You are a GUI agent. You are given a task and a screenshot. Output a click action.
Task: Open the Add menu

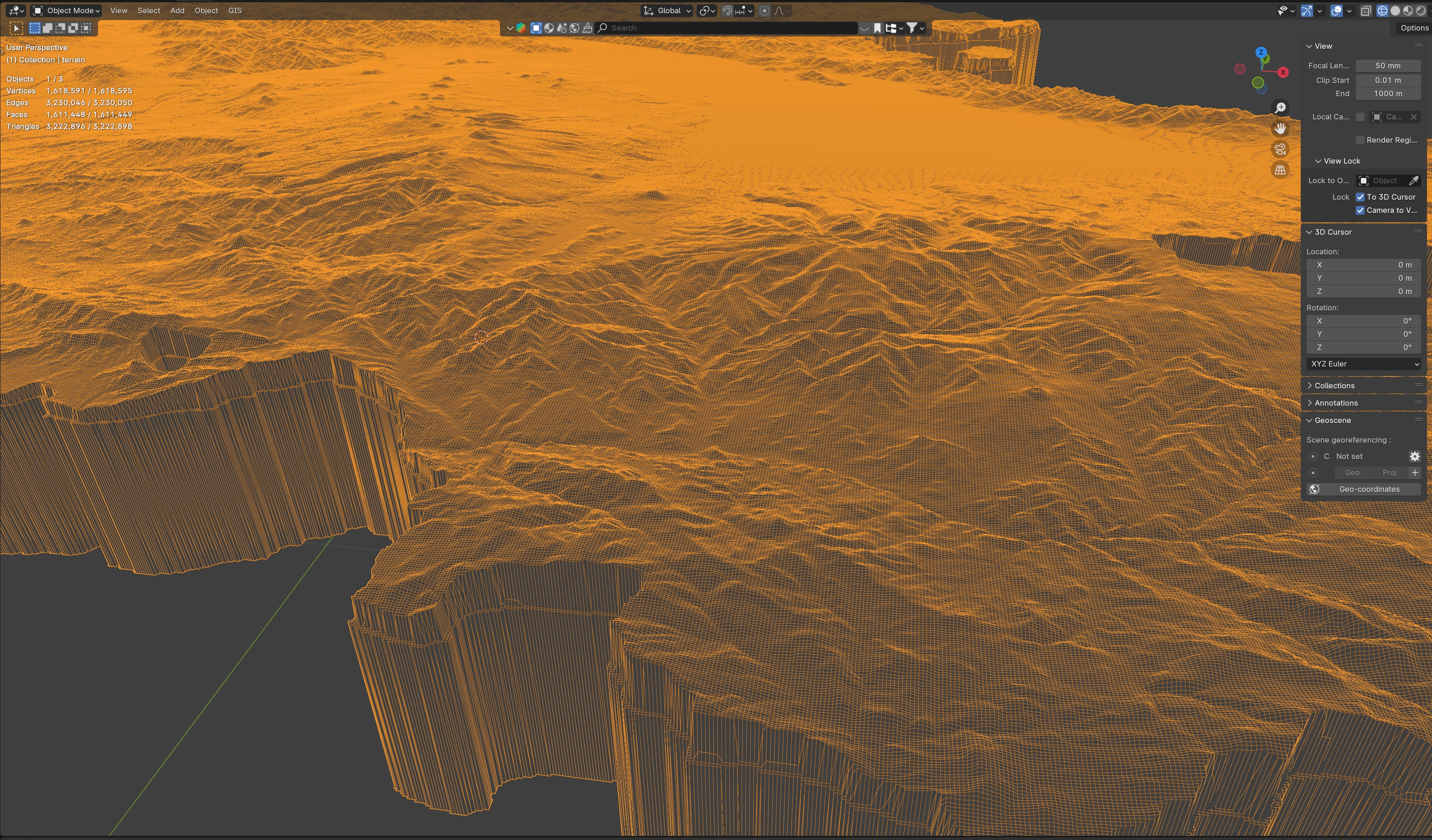(177, 11)
